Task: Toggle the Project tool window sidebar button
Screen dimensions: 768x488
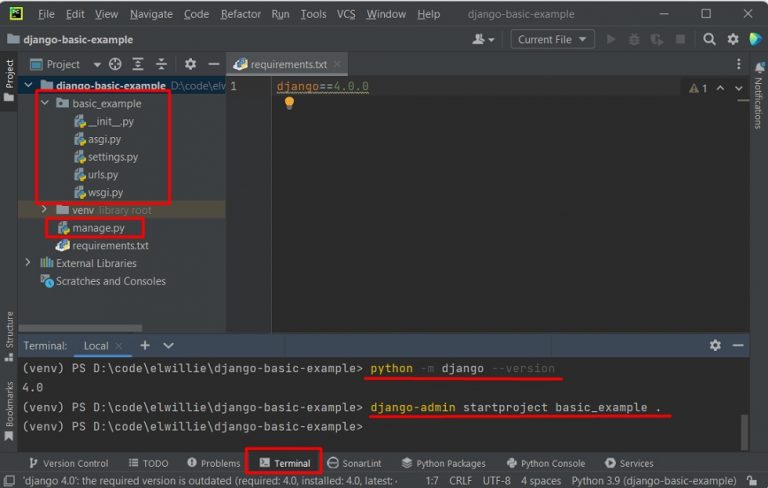Action: (9, 82)
